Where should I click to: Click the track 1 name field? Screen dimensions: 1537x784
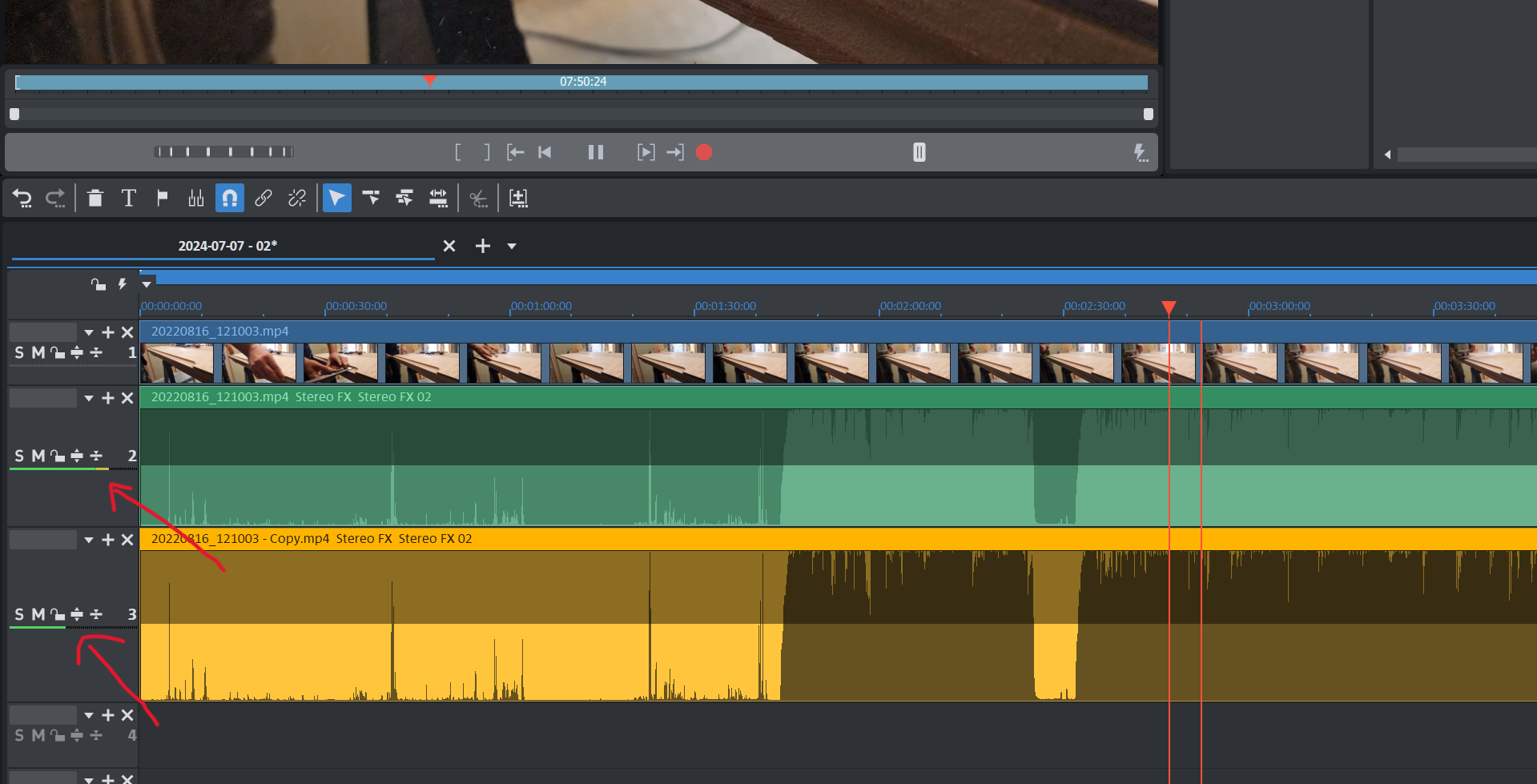[43, 332]
